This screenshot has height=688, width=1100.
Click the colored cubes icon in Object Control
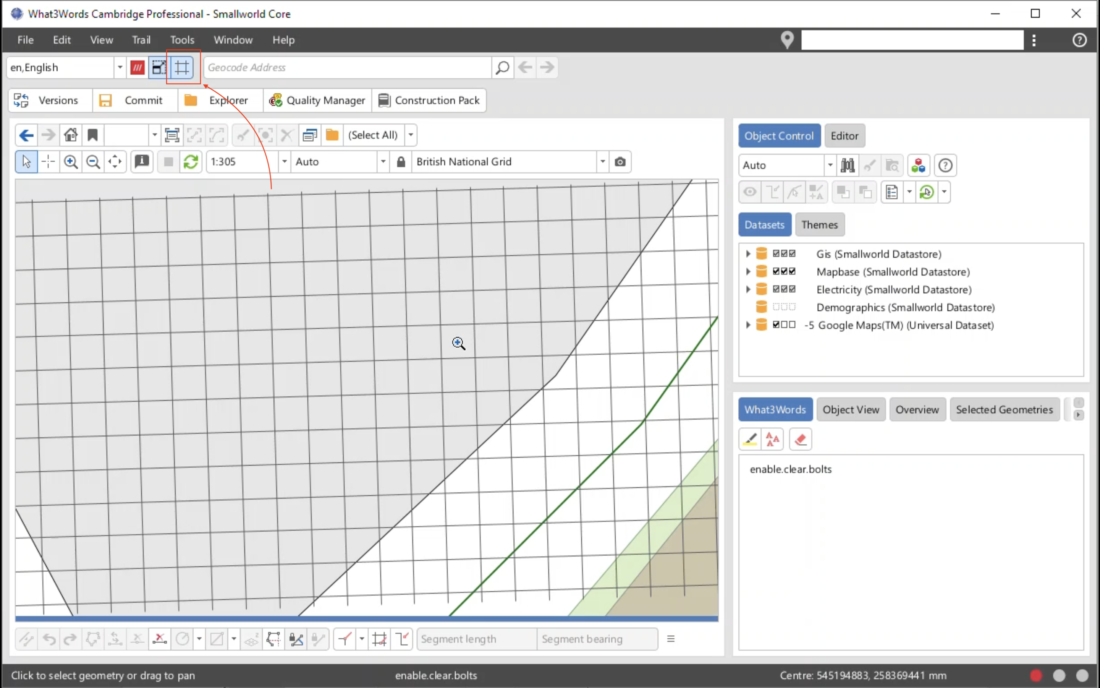pos(918,166)
